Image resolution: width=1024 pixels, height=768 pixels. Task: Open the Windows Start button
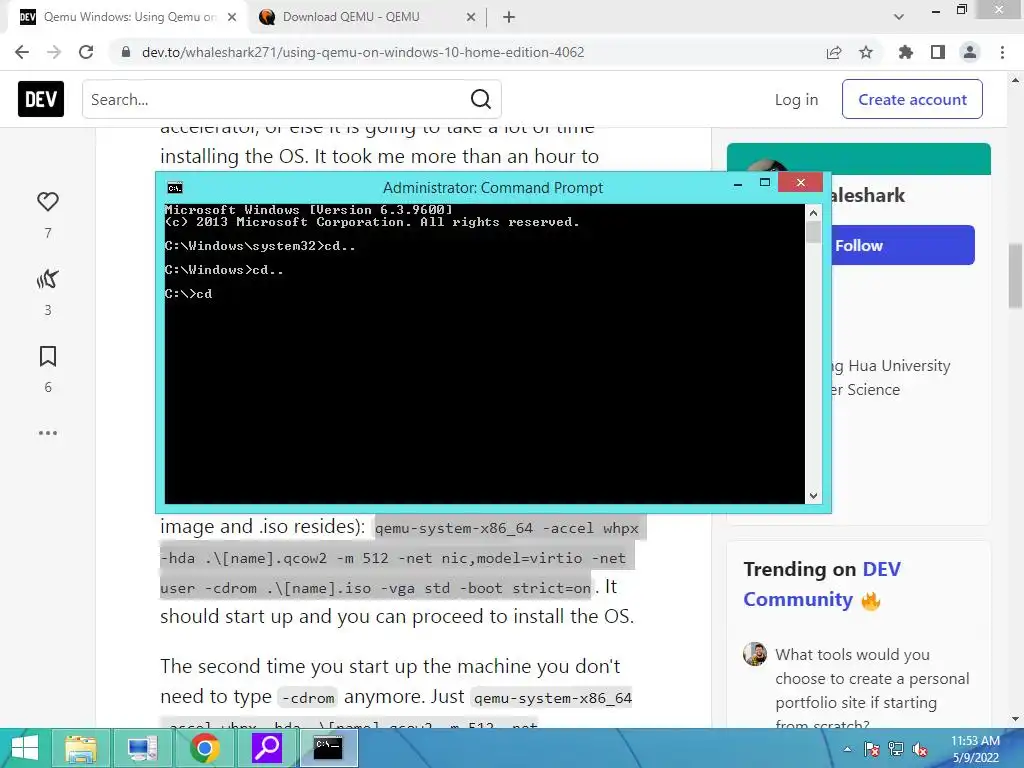tap(25, 748)
